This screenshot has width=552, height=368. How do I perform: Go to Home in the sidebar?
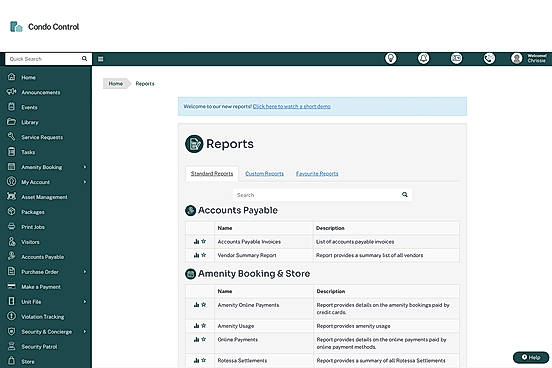(28, 77)
